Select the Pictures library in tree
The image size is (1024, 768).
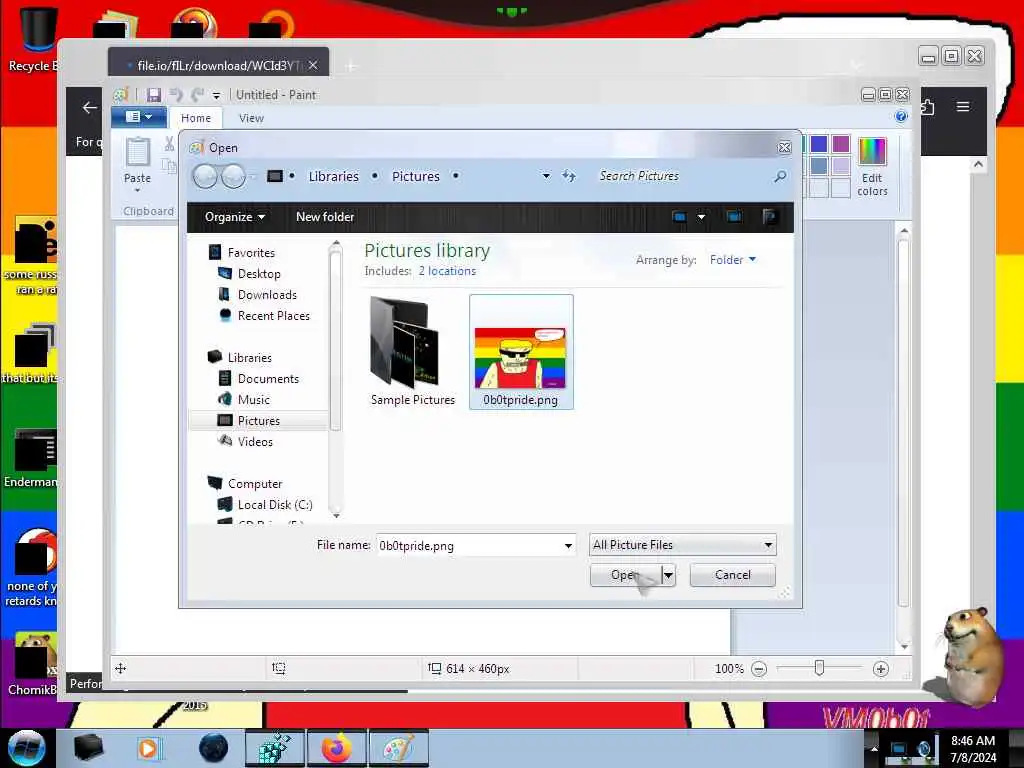tap(259, 421)
